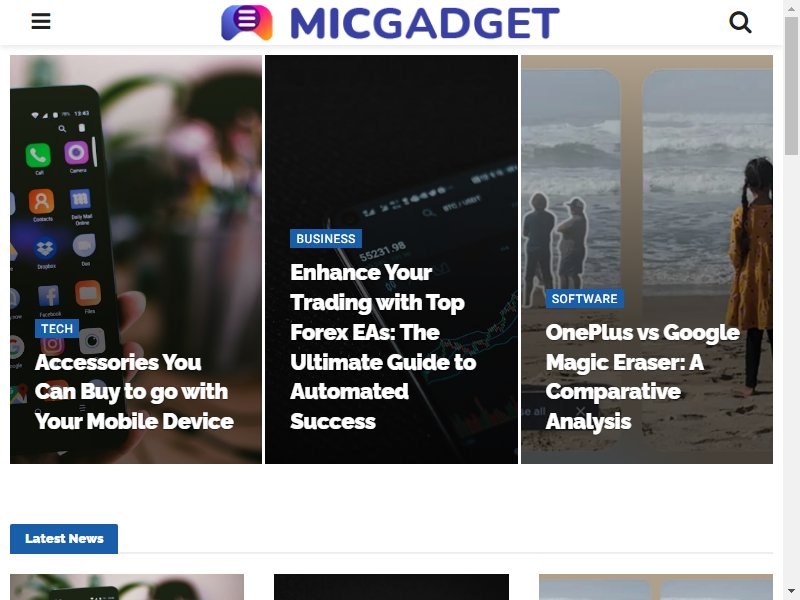Viewport: 800px width, 600px height.
Task: Select the TECH category tag
Action: pyautogui.click(x=57, y=329)
